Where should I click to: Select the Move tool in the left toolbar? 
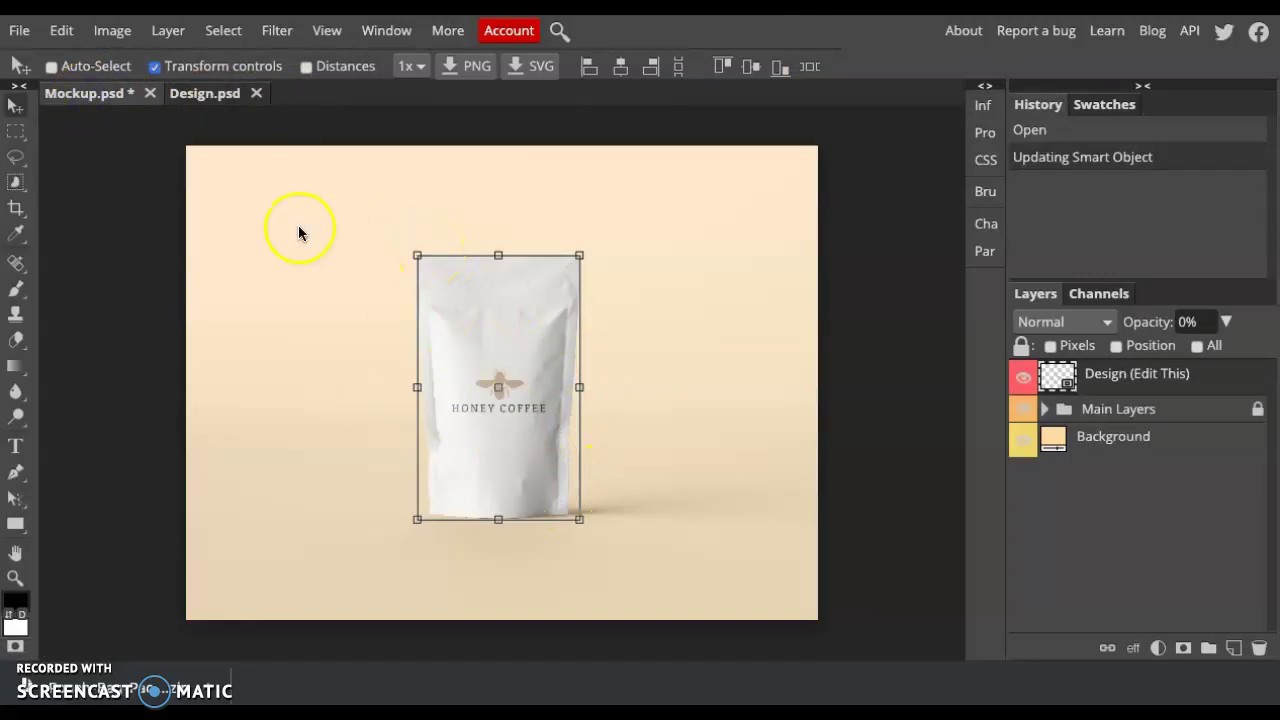[x=15, y=106]
